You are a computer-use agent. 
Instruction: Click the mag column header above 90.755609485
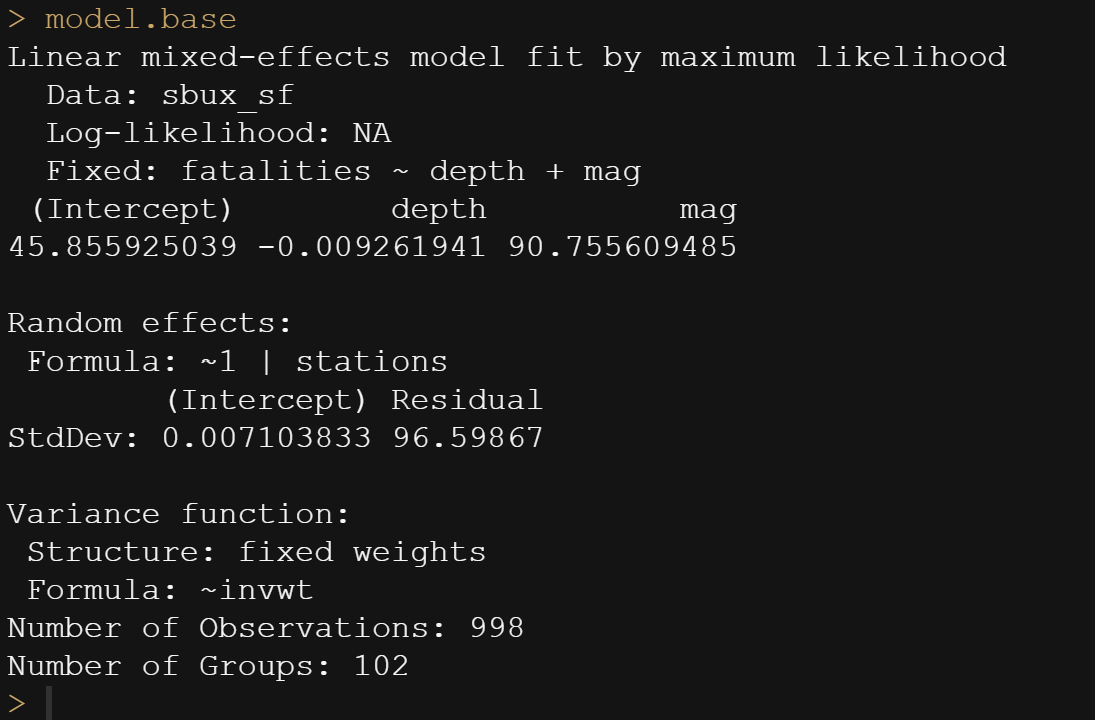point(708,209)
